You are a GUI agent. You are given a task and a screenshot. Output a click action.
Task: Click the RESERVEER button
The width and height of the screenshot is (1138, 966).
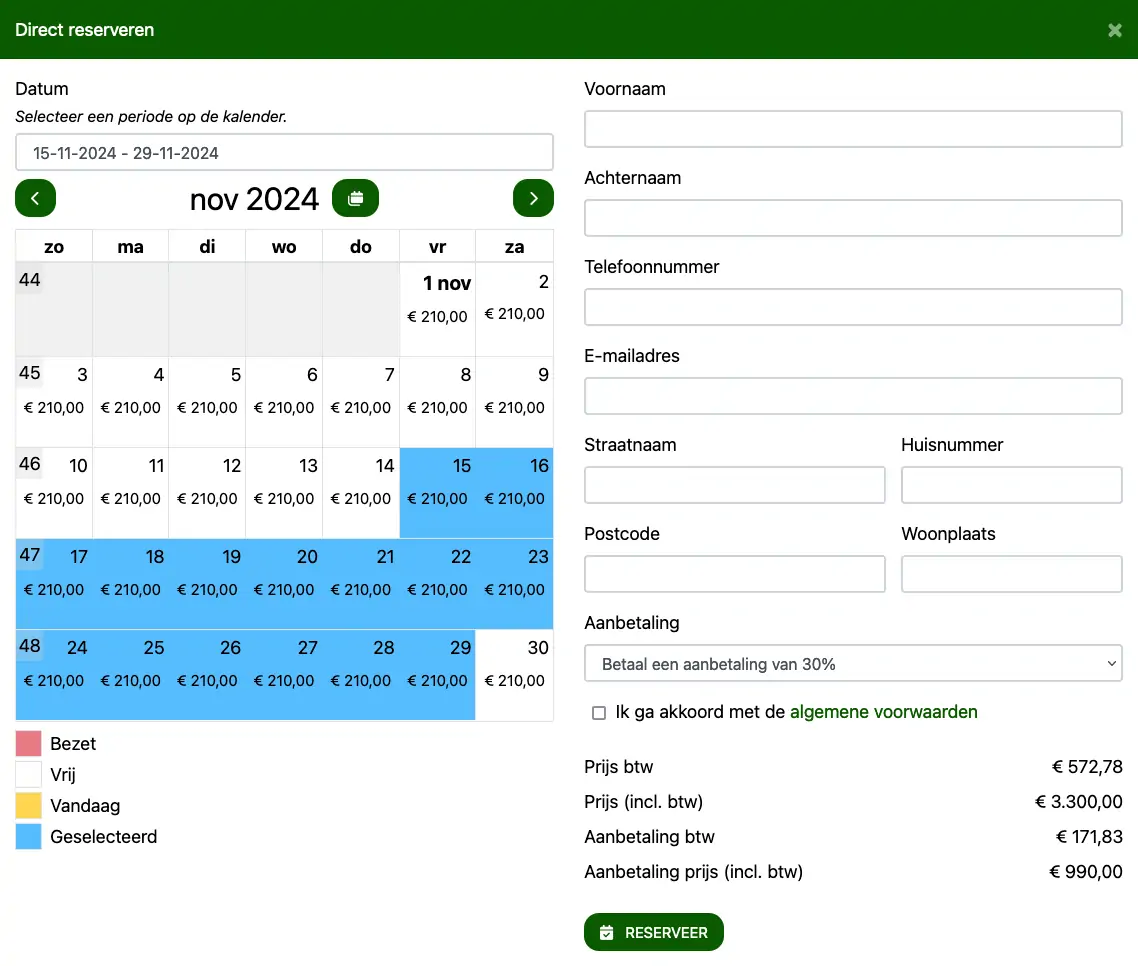click(x=653, y=932)
